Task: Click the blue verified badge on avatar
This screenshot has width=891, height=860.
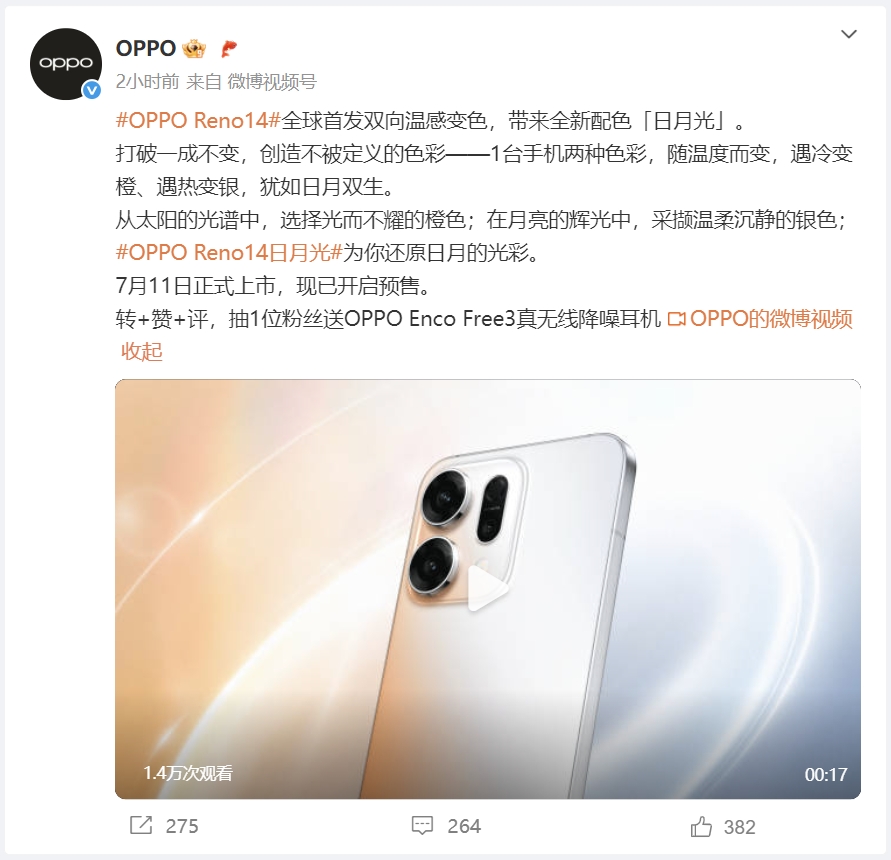Action: pyautogui.click(x=92, y=90)
